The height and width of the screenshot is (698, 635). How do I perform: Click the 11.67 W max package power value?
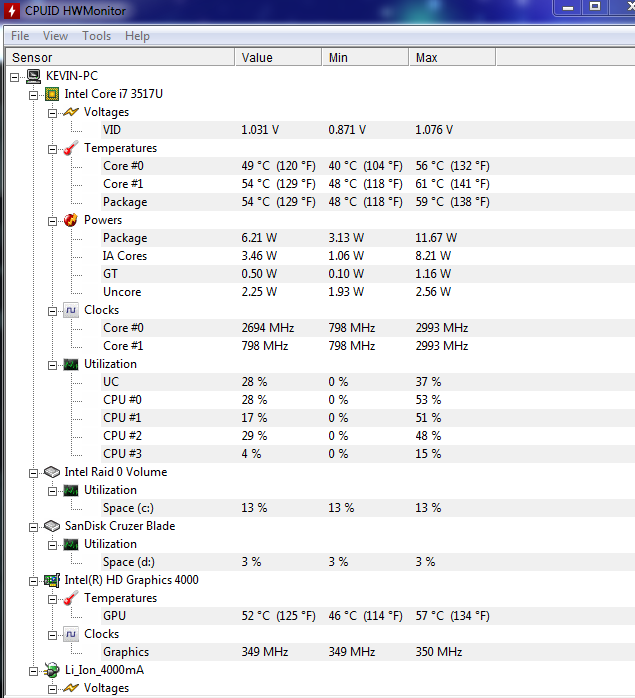(x=436, y=238)
